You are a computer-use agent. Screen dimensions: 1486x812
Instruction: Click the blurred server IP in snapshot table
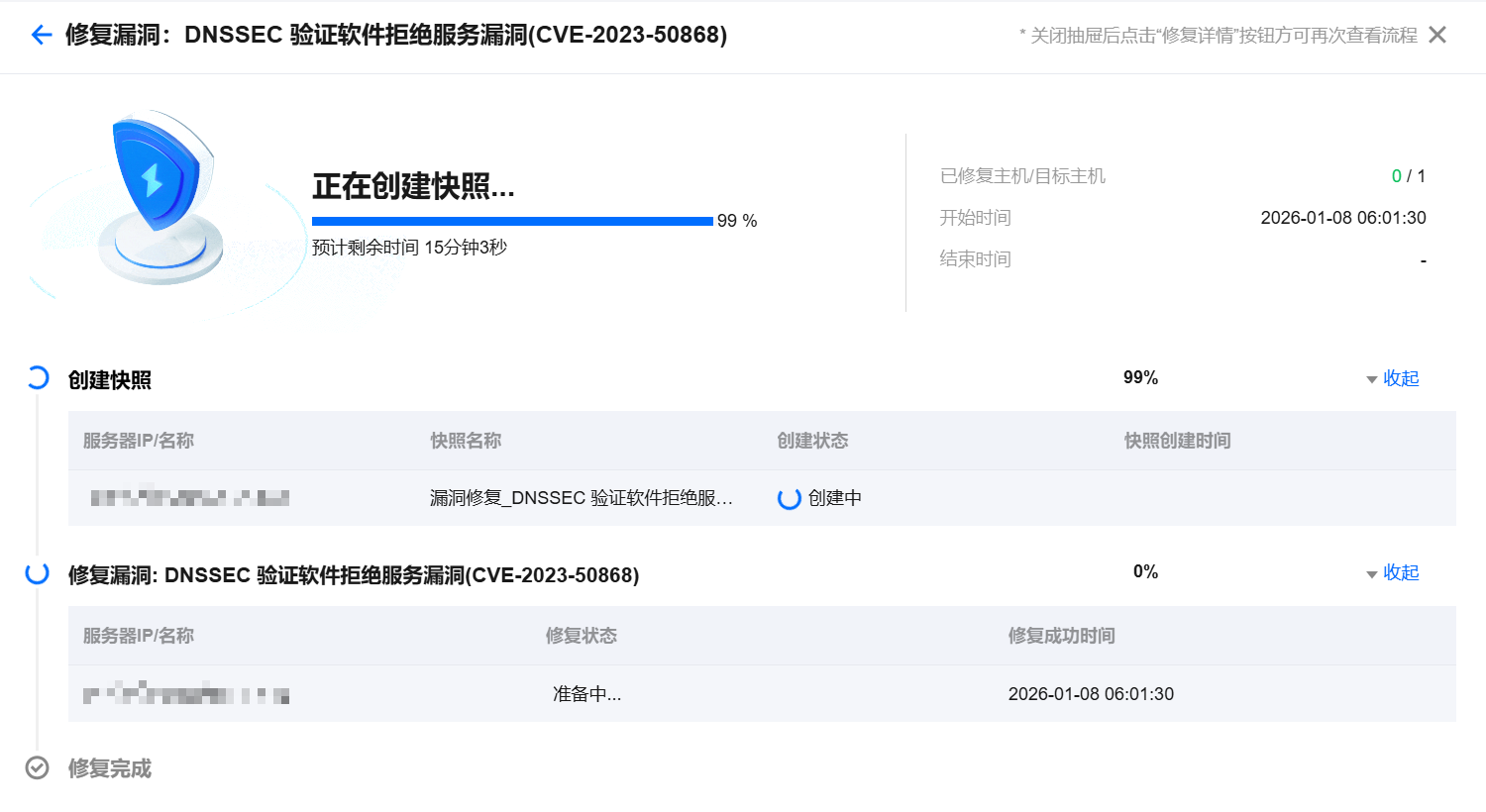click(x=189, y=498)
